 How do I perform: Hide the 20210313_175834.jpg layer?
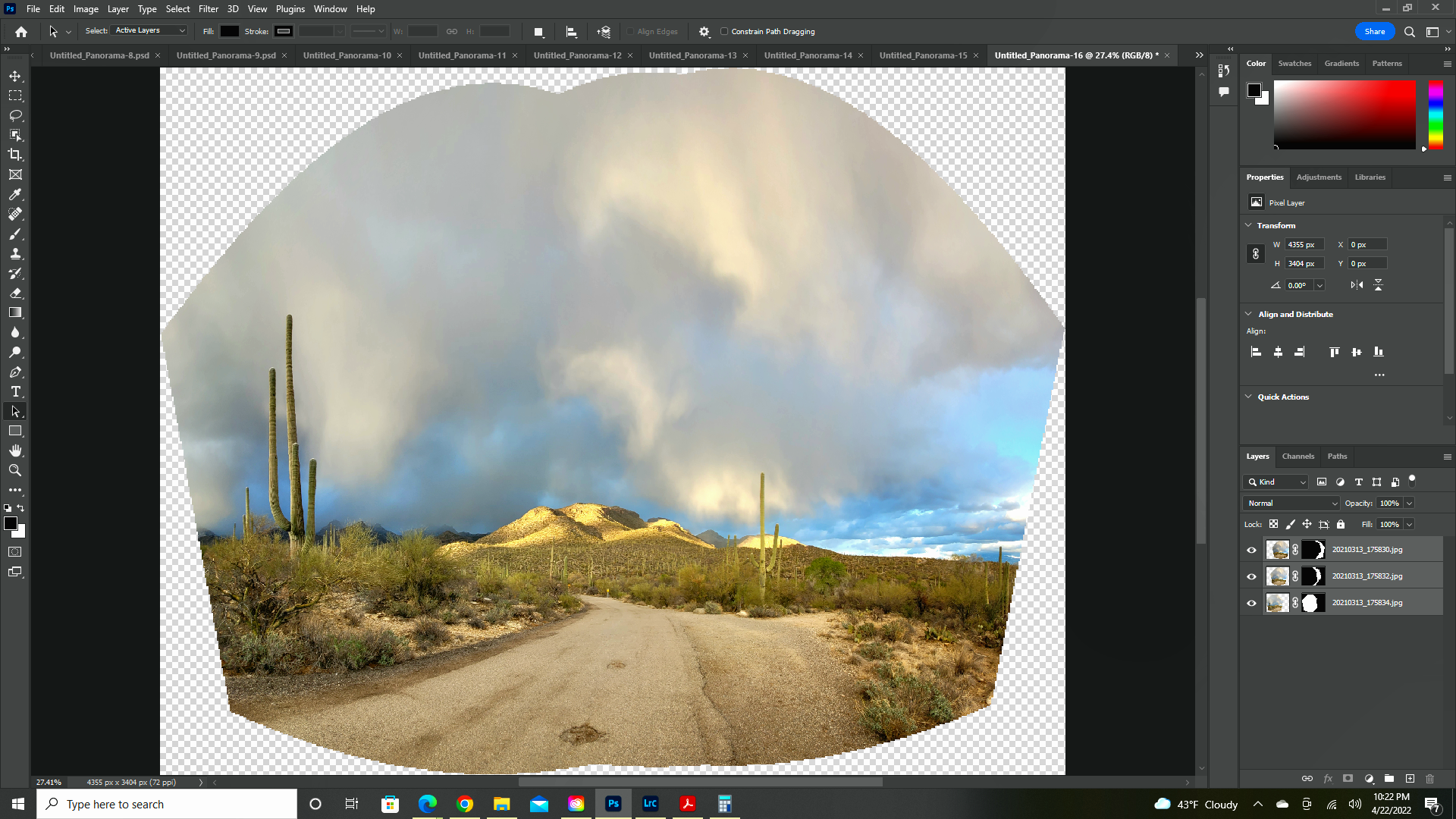click(x=1251, y=603)
